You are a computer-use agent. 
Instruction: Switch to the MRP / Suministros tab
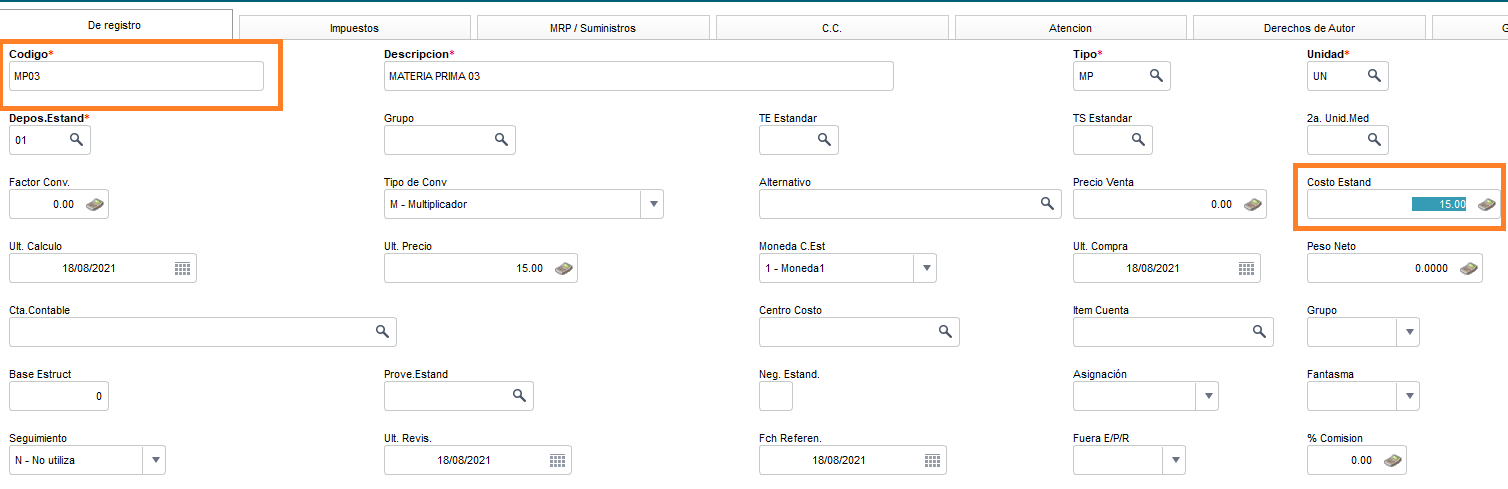(593, 28)
